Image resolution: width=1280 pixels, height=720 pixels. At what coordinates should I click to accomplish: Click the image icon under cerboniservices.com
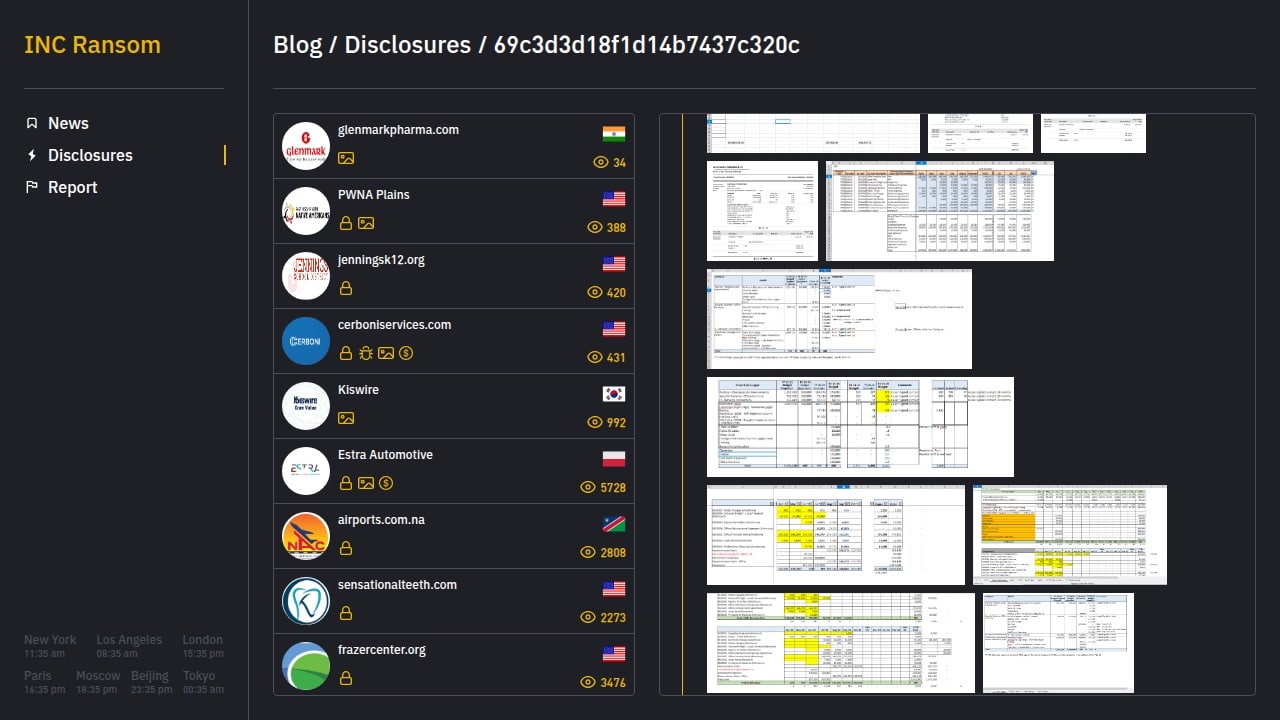(x=386, y=353)
